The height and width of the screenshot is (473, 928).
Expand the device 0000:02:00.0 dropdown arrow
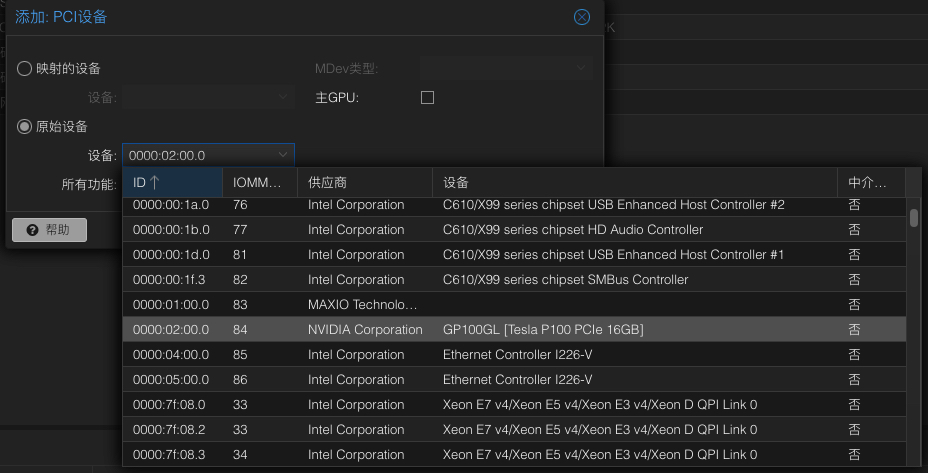[x=283, y=155]
